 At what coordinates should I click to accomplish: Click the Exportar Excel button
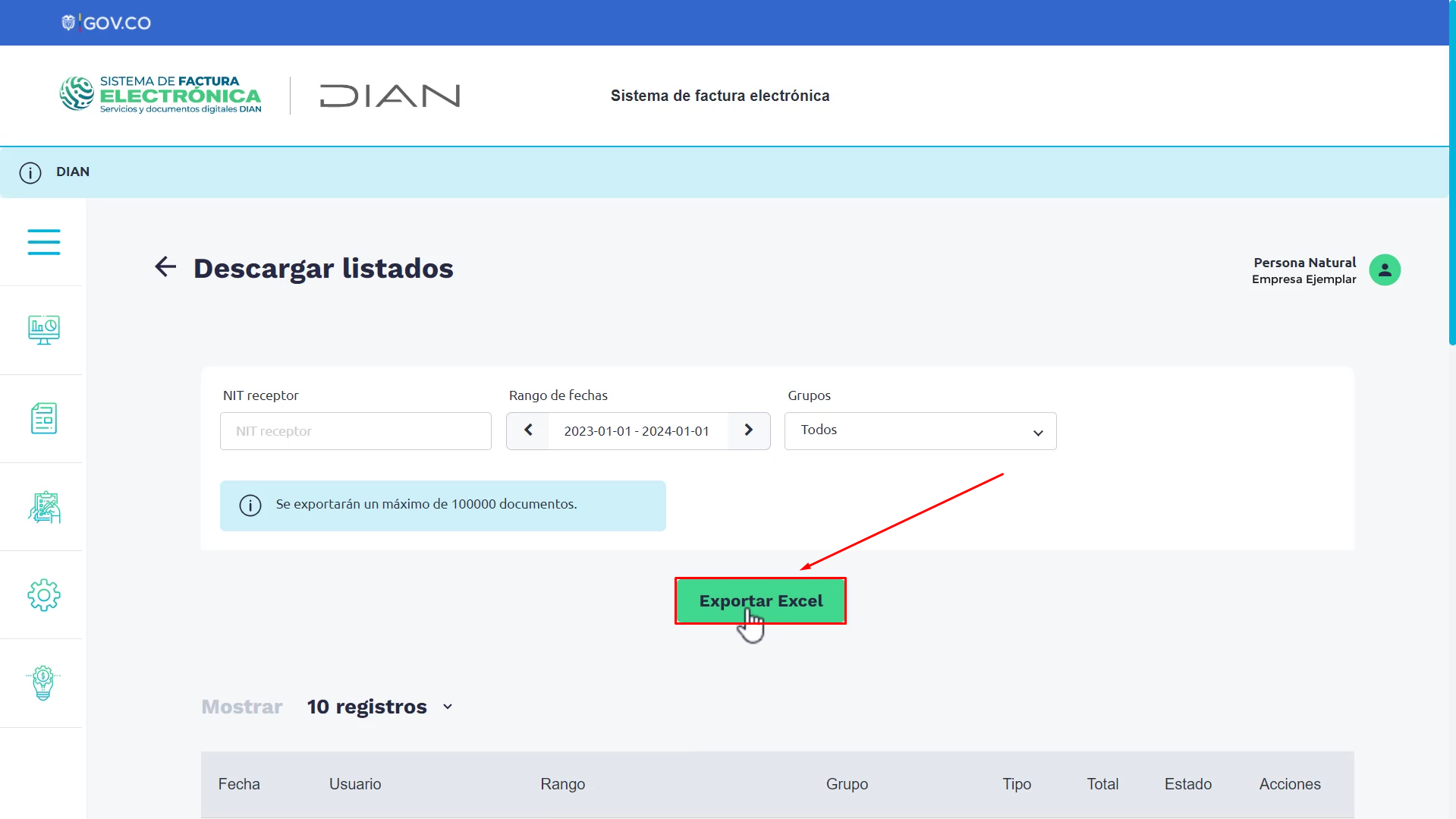coord(760,601)
